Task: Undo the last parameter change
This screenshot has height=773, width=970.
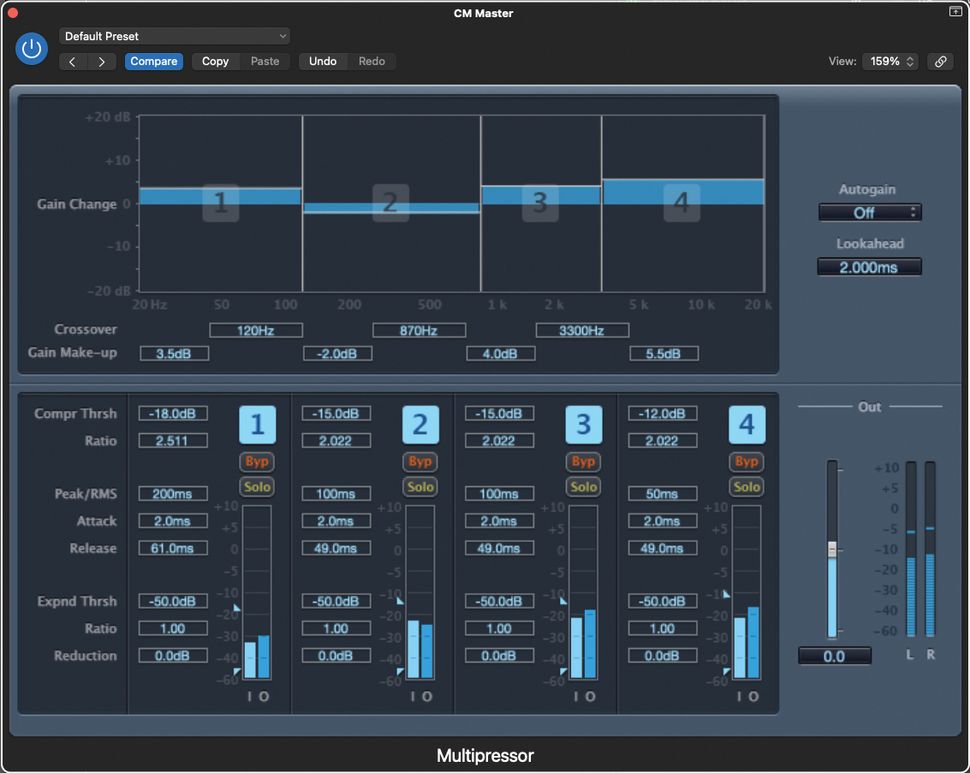Action: [322, 61]
